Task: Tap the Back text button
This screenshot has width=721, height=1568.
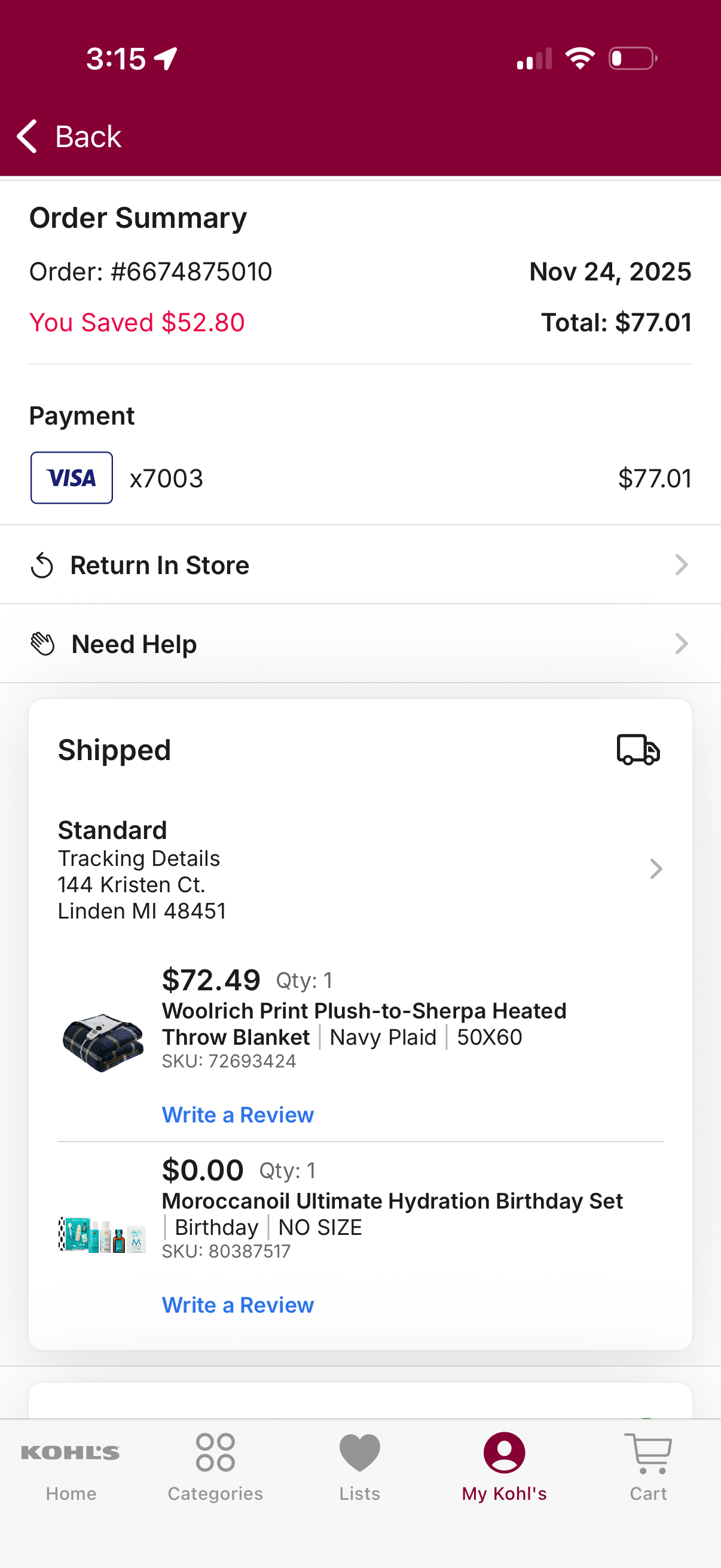Action: tap(88, 136)
